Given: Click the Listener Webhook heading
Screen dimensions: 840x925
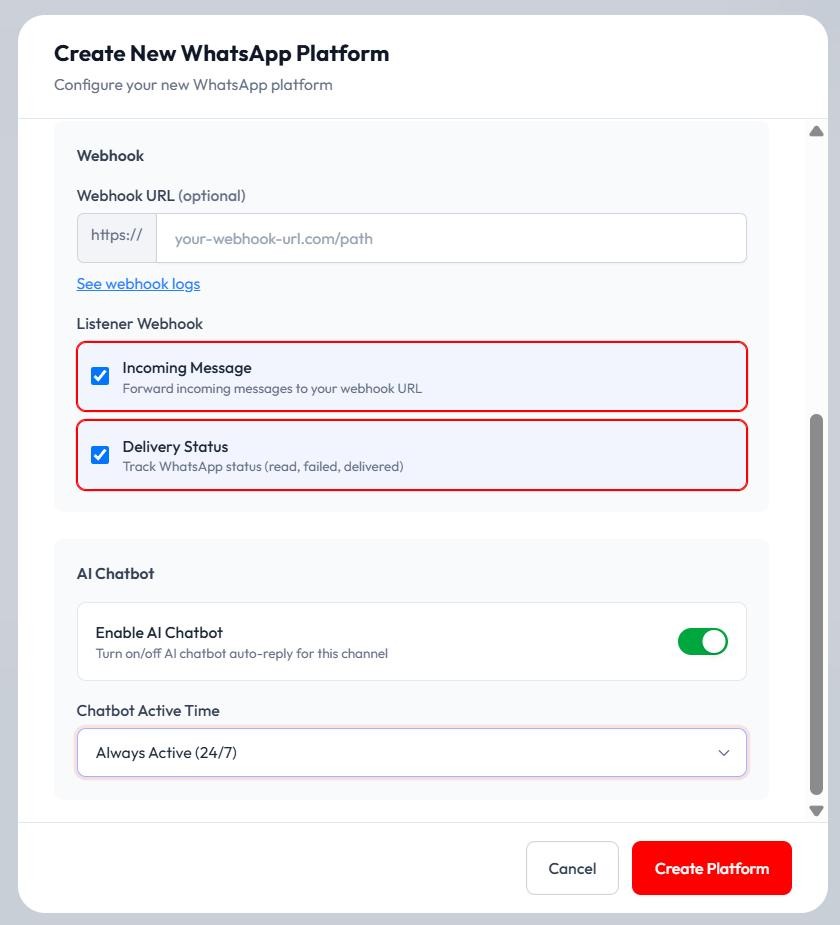Looking at the screenshot, I should pyautogui.click(x=140, y=324).
